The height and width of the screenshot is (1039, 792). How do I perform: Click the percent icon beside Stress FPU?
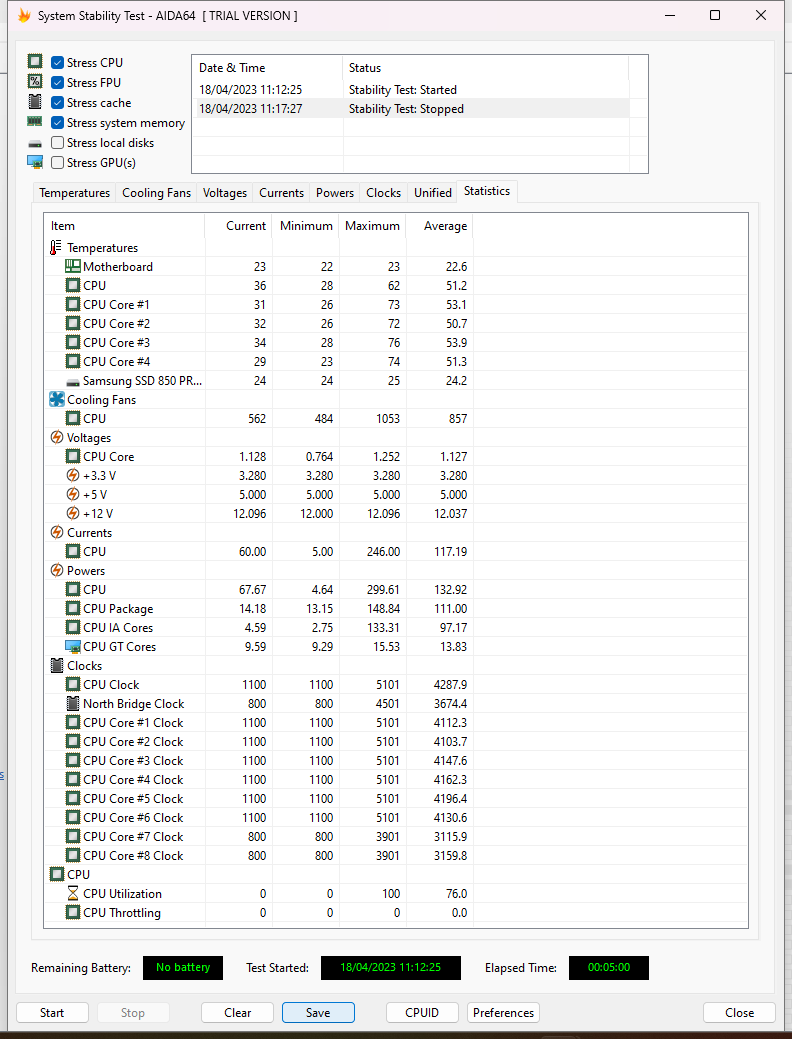pyautogui.click(x=35, y=82)
